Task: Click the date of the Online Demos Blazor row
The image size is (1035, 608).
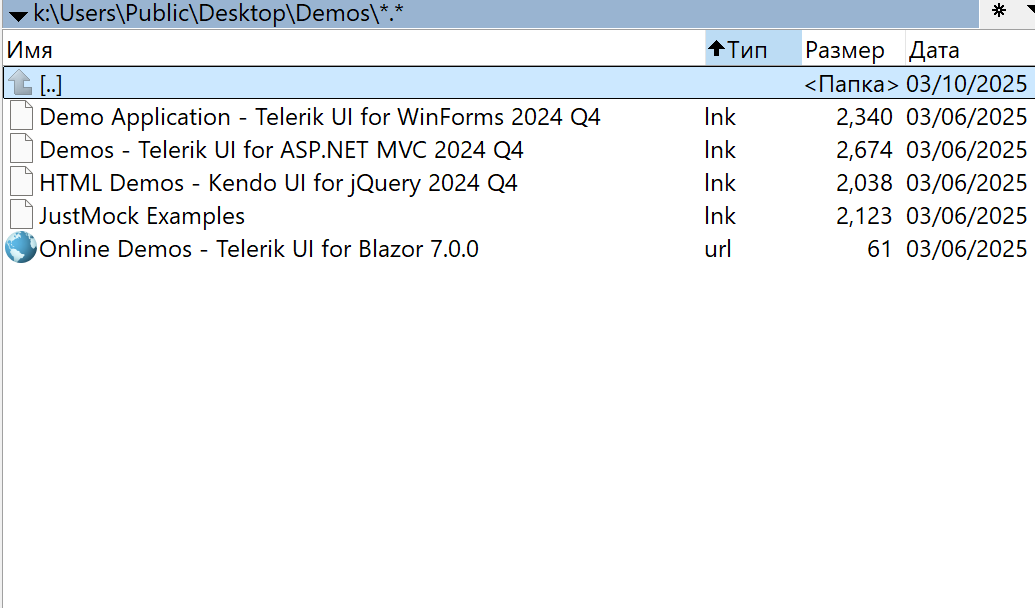Action: (966, 249)
